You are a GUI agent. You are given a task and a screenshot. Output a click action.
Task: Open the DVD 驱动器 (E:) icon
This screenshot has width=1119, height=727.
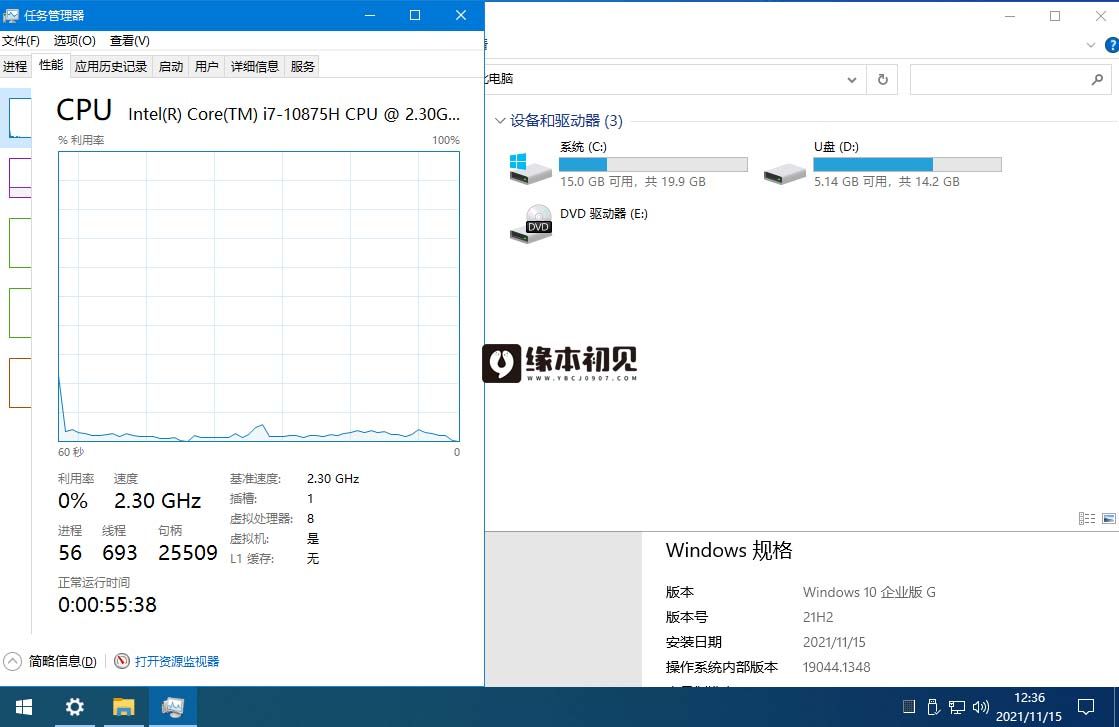[530, 223]
